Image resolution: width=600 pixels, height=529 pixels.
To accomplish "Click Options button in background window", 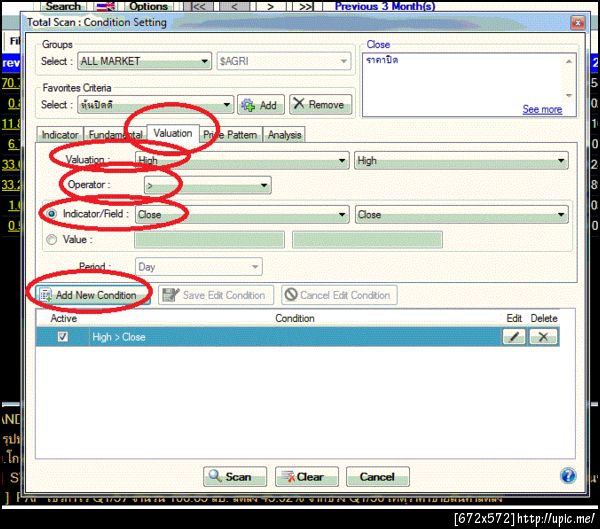I will coord(148,6).
